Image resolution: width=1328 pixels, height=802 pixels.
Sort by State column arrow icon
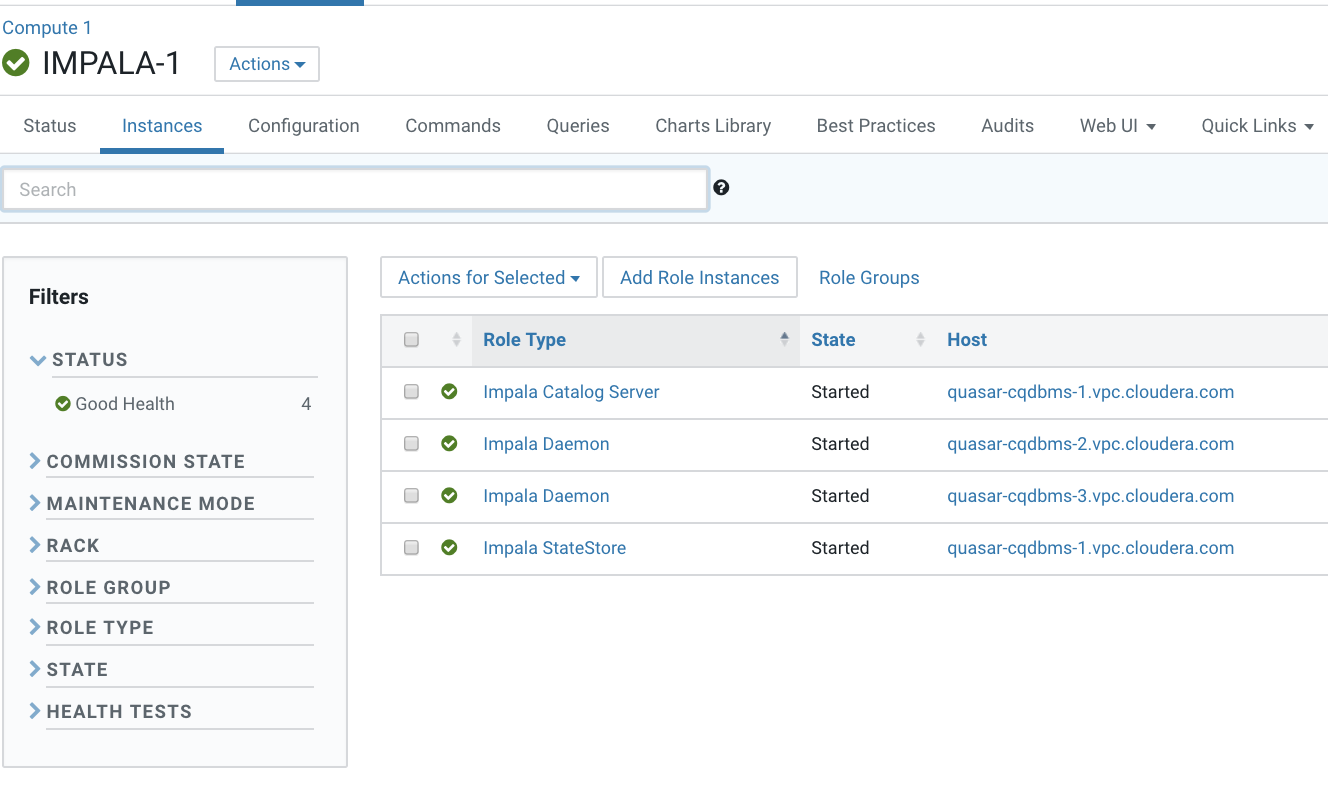point(920,340)
